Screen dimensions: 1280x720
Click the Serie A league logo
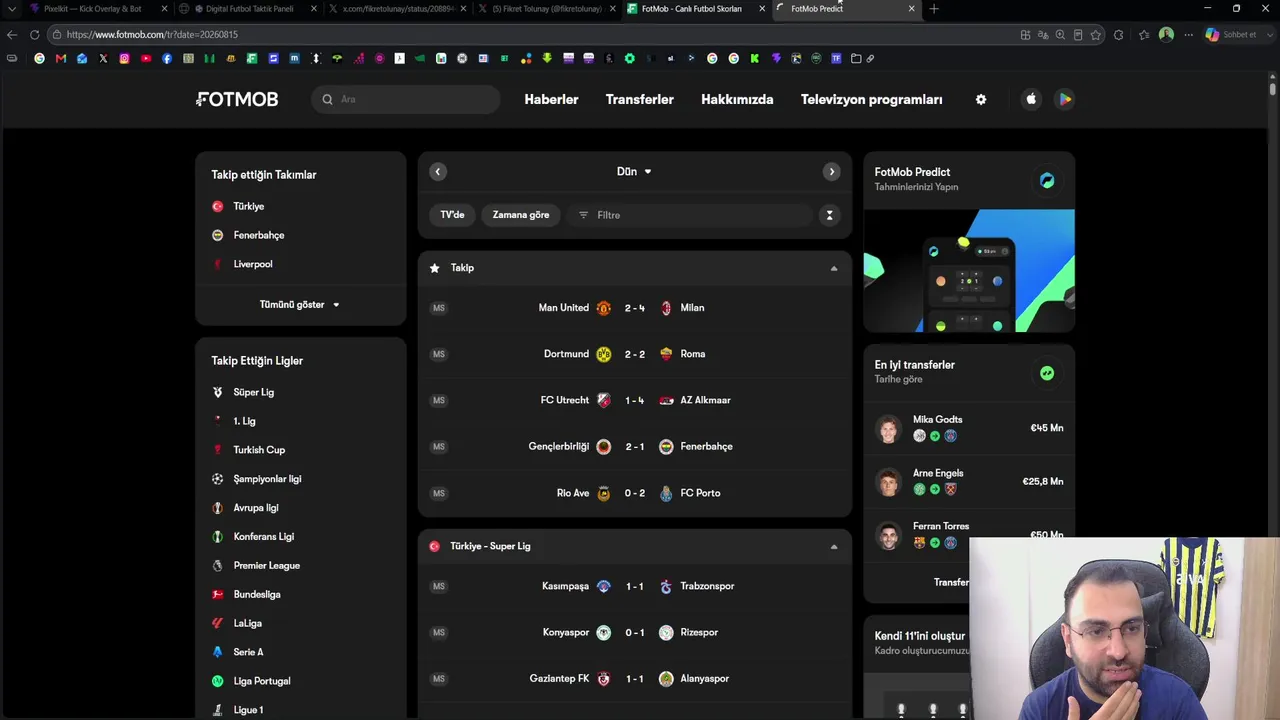pyautogui.click(x=218, y=652)
